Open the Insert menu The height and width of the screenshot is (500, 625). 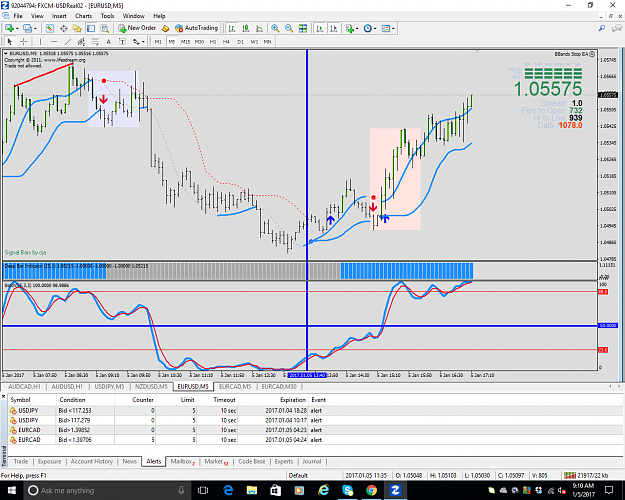coord(59,16)
